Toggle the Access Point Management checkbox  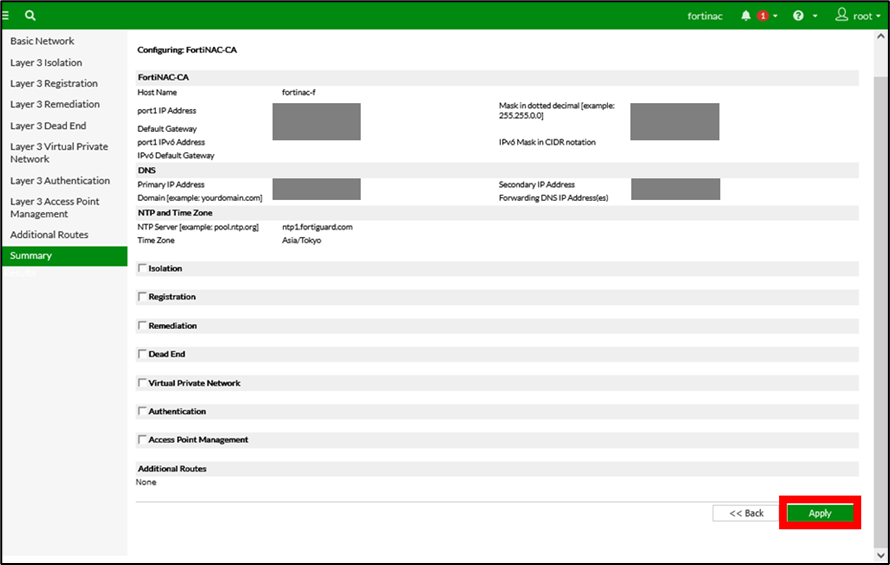point(142,440)
